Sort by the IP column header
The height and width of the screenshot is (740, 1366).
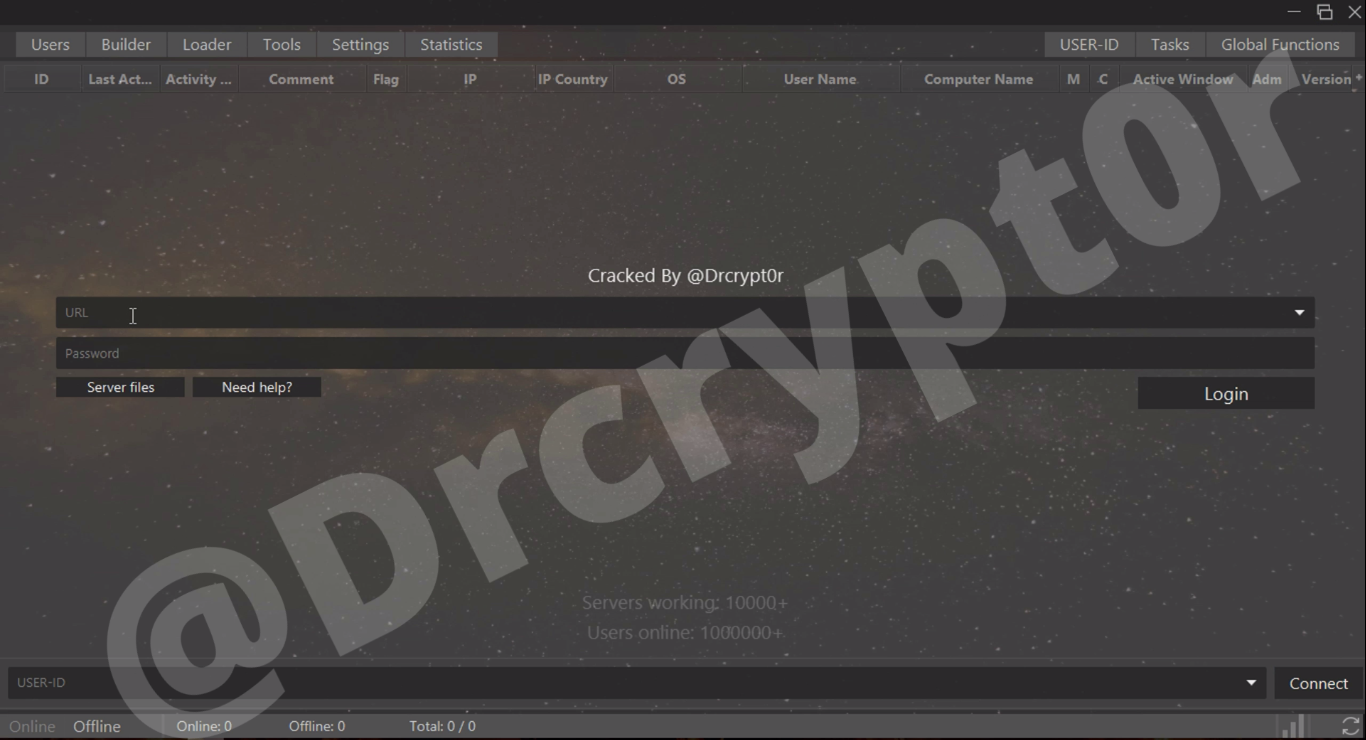point(470,79)
